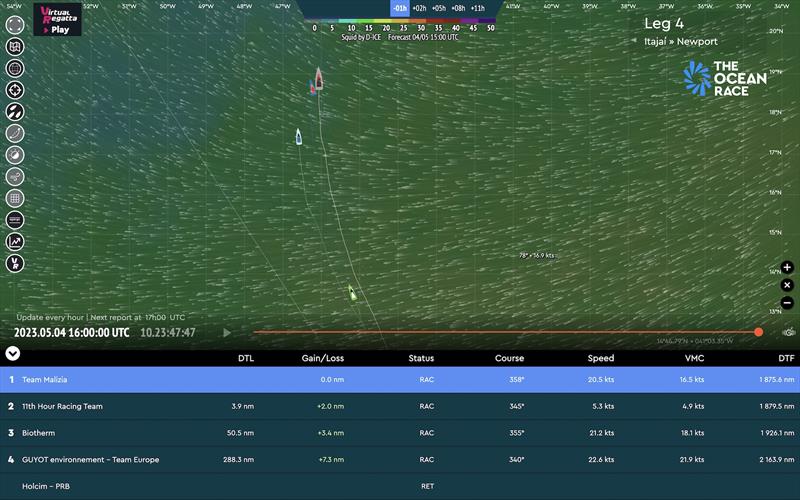
Task: Select the Holcim - PRB row
Action: (x=400, y=486)
